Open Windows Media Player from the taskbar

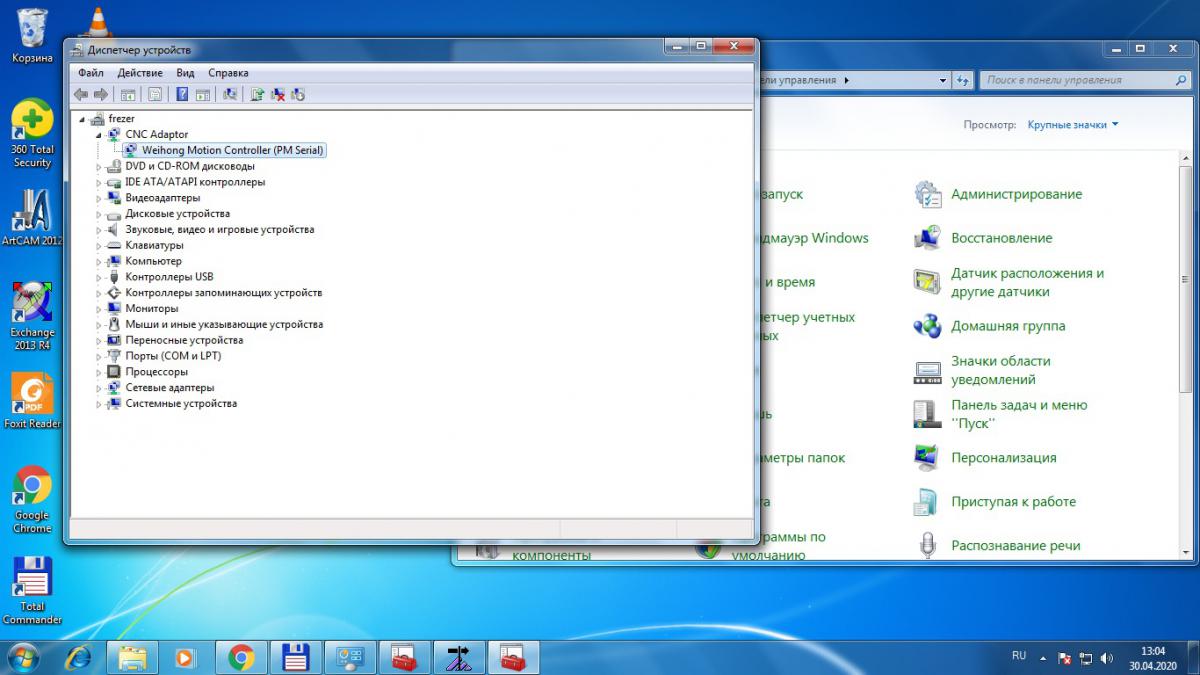tap(185, 657)
